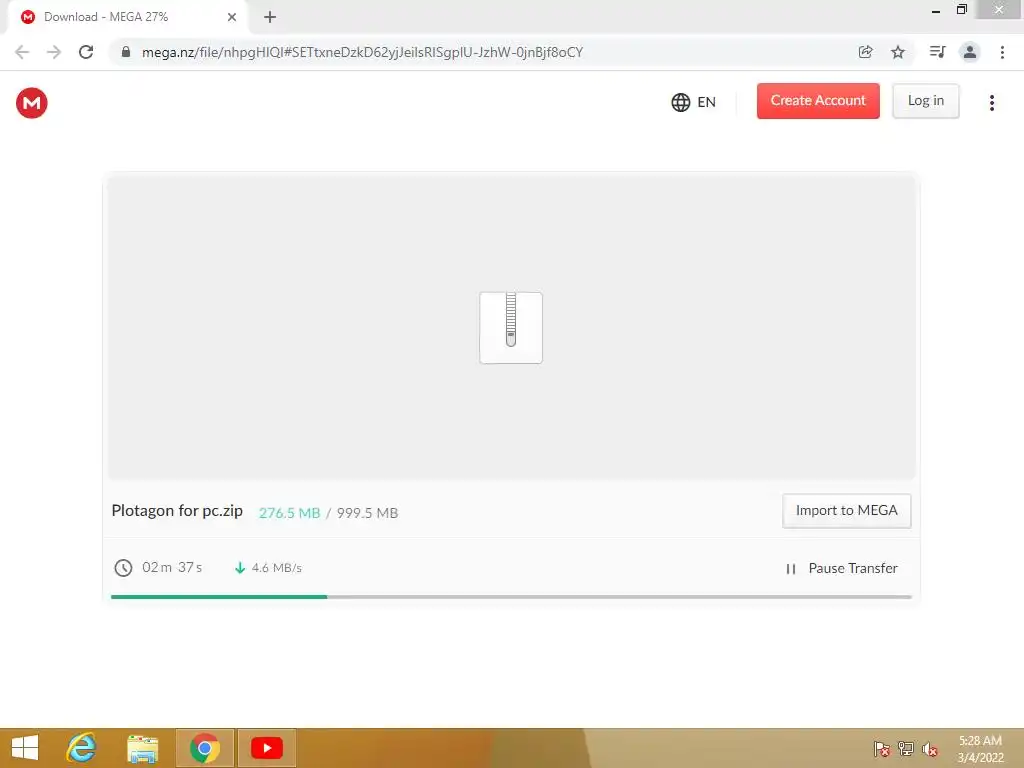Click the 276.5 MB downloaded size text
1024x768 pixels.
pos(289,513)
